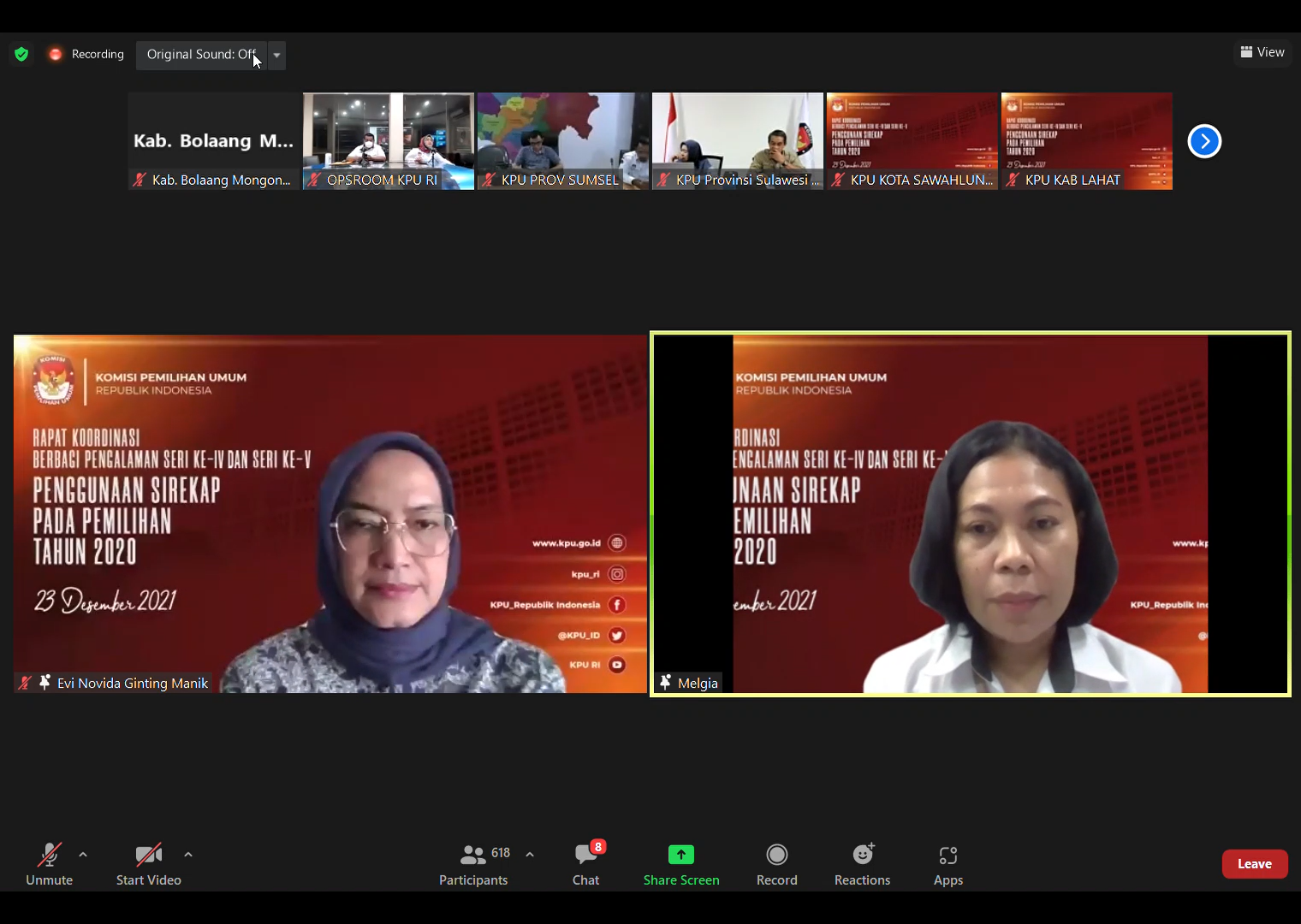
Task: Click the red Recording indicator
Action: click(86, 54)
